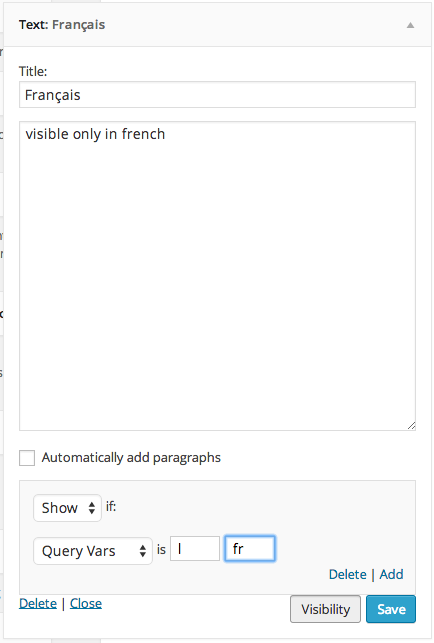The width and height of the screenshot is (434, 643).
Task: Click inside the 'visible only in french' textarea
Action: [x=217, y=276]
